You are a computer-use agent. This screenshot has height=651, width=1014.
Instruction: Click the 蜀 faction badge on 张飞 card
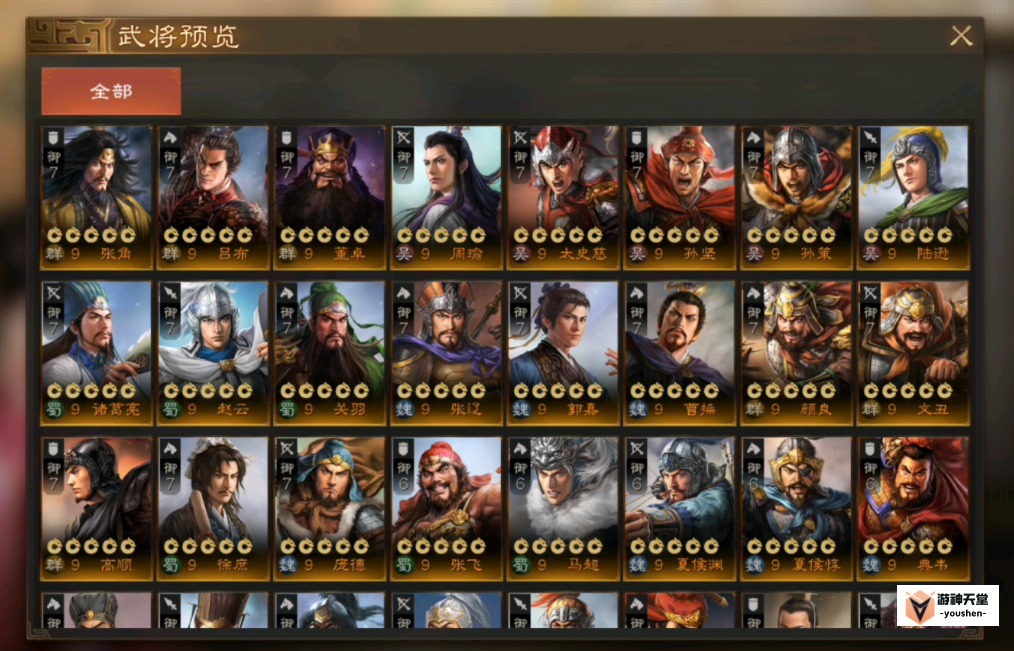point(404,564)
